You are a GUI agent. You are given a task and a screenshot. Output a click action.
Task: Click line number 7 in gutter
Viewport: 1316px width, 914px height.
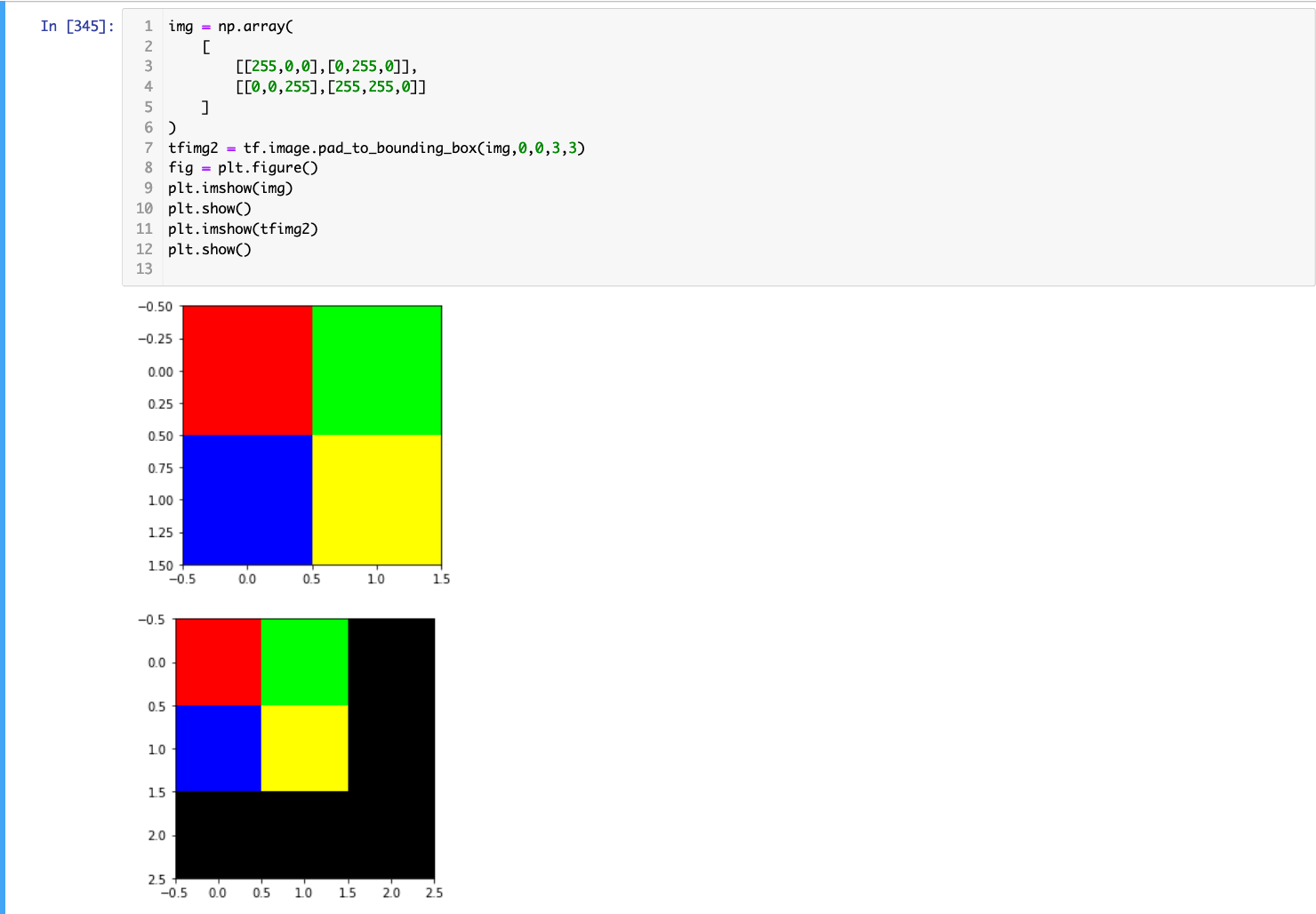[x=148, y=148]
